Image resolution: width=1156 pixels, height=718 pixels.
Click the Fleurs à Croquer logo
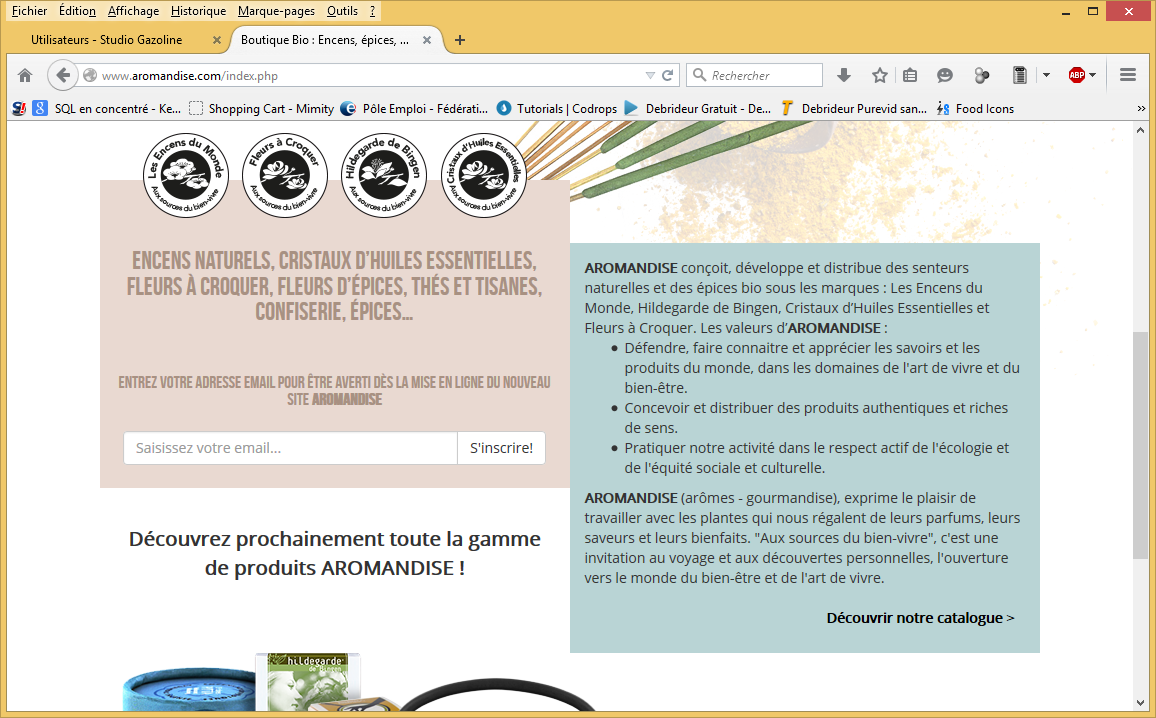[x=285, y=175]
